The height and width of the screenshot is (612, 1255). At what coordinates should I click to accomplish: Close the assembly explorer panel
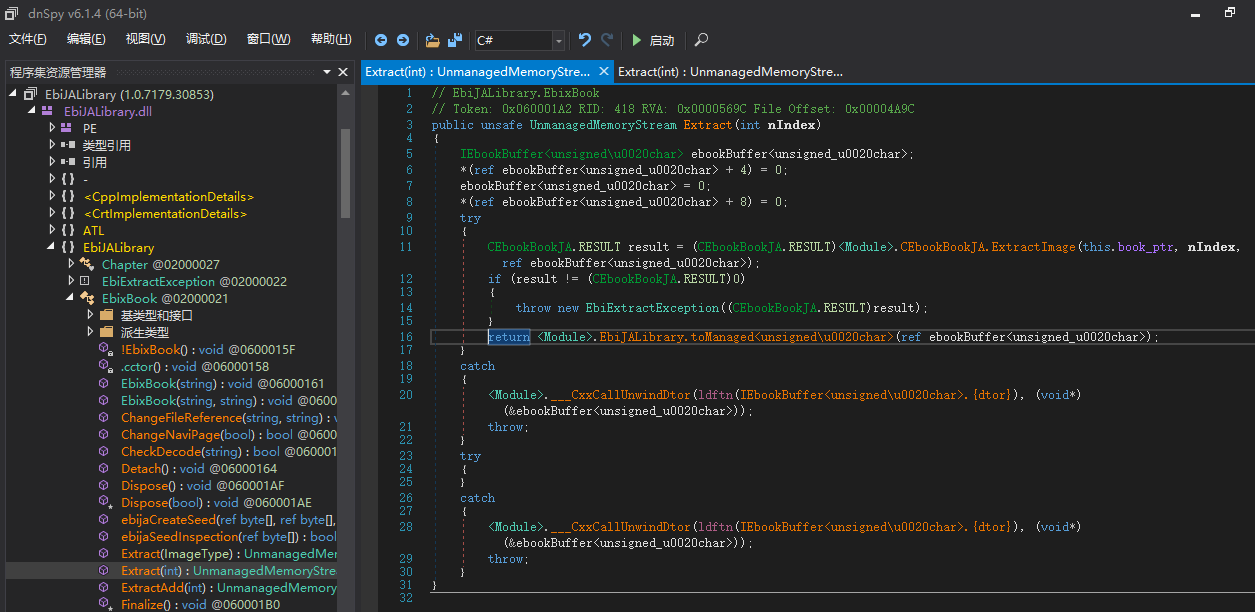pos(344,72)
